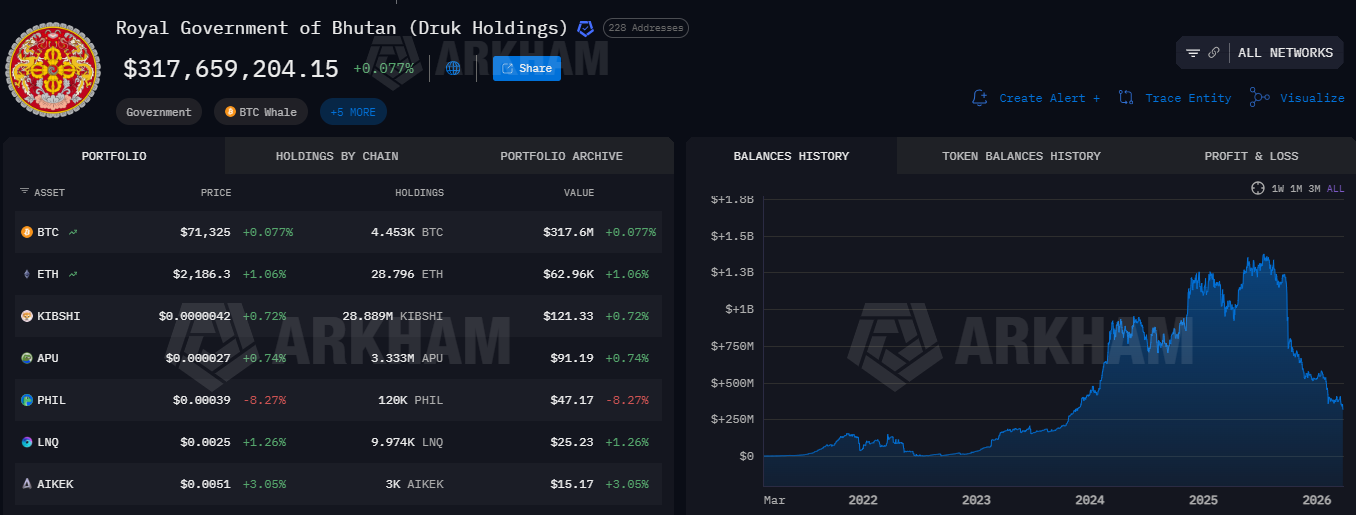Click the BTC trend chart icon
The height and width of the screenshot is (515, 1356).
pos(73,232)
